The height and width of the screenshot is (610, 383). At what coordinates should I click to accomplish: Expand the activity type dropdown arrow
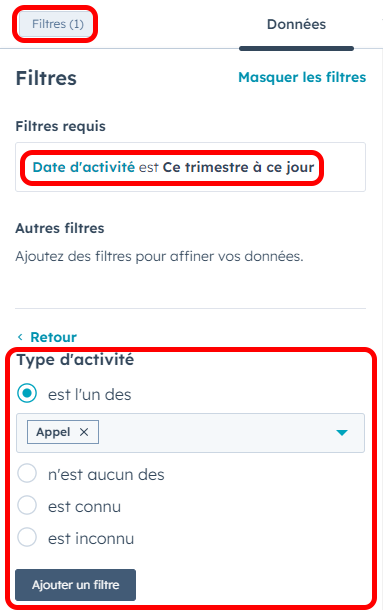[342, 433]
